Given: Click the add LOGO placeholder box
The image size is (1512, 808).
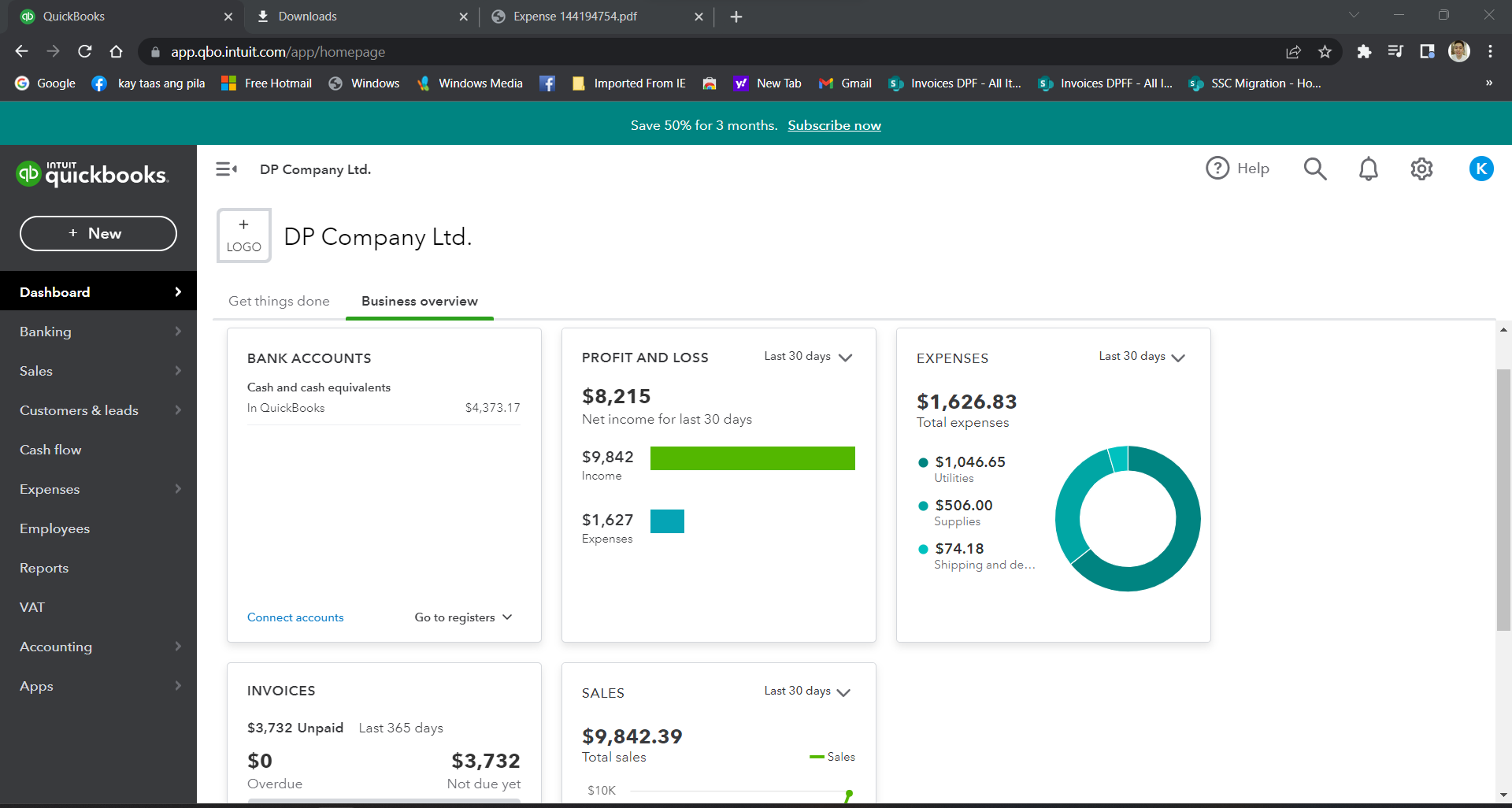Looking at the screenshot, I should pos(244,235).
